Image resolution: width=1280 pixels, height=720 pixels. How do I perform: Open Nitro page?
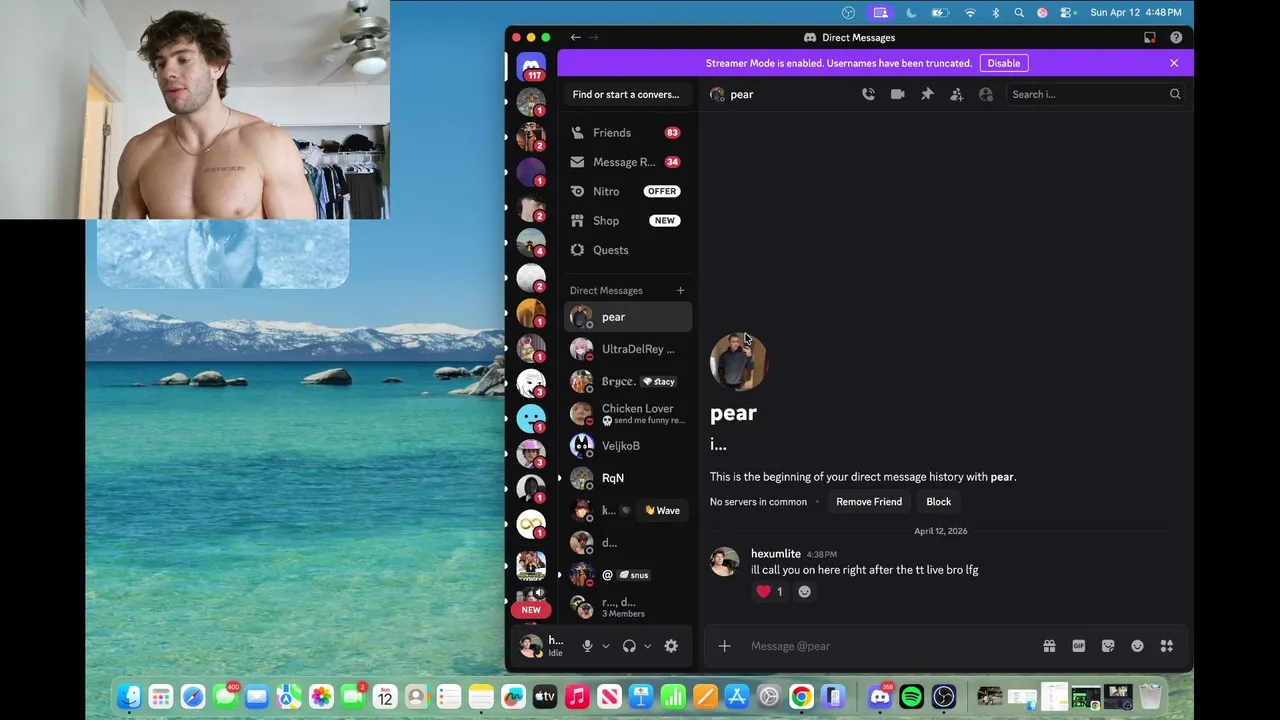click(627, 191)
